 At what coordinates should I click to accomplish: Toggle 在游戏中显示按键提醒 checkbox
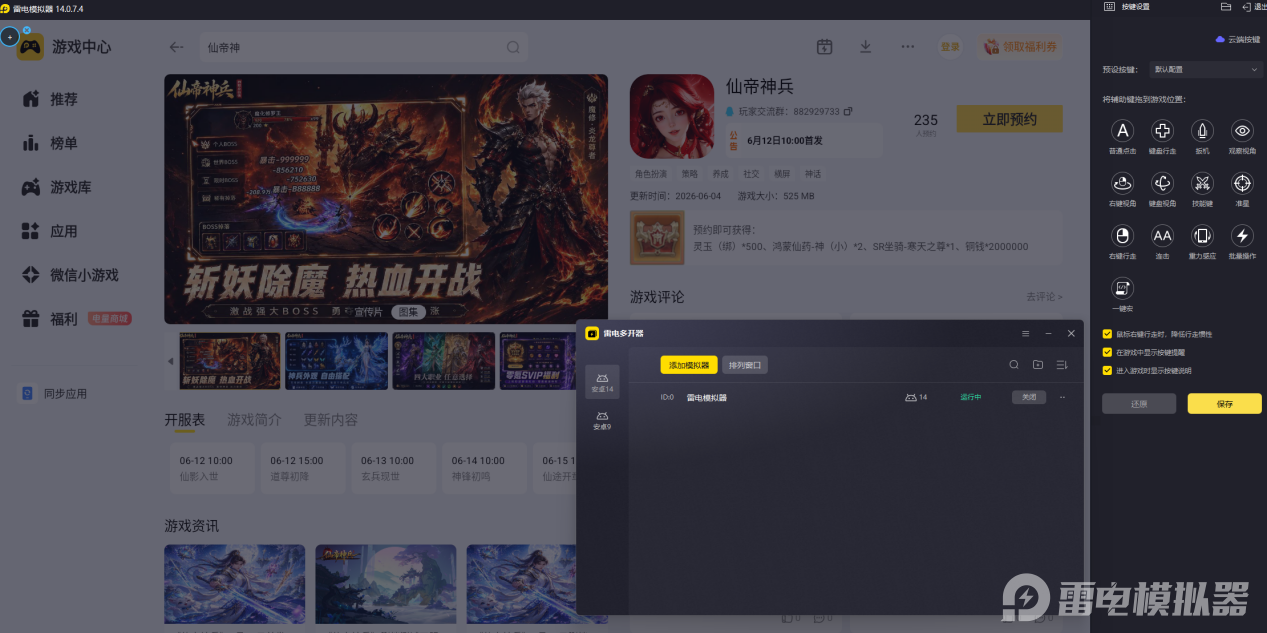pyautogui.click(x=1107, y=352)
